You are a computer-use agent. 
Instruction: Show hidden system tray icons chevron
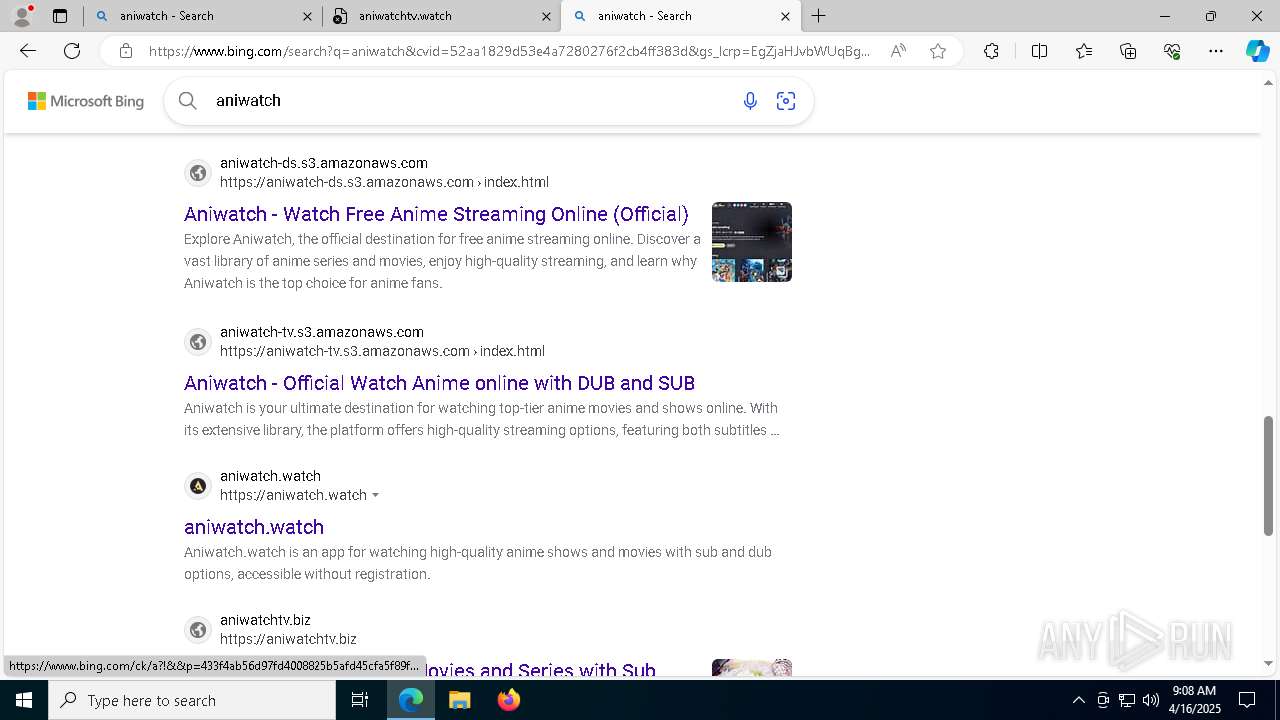tap(1078, 700)
